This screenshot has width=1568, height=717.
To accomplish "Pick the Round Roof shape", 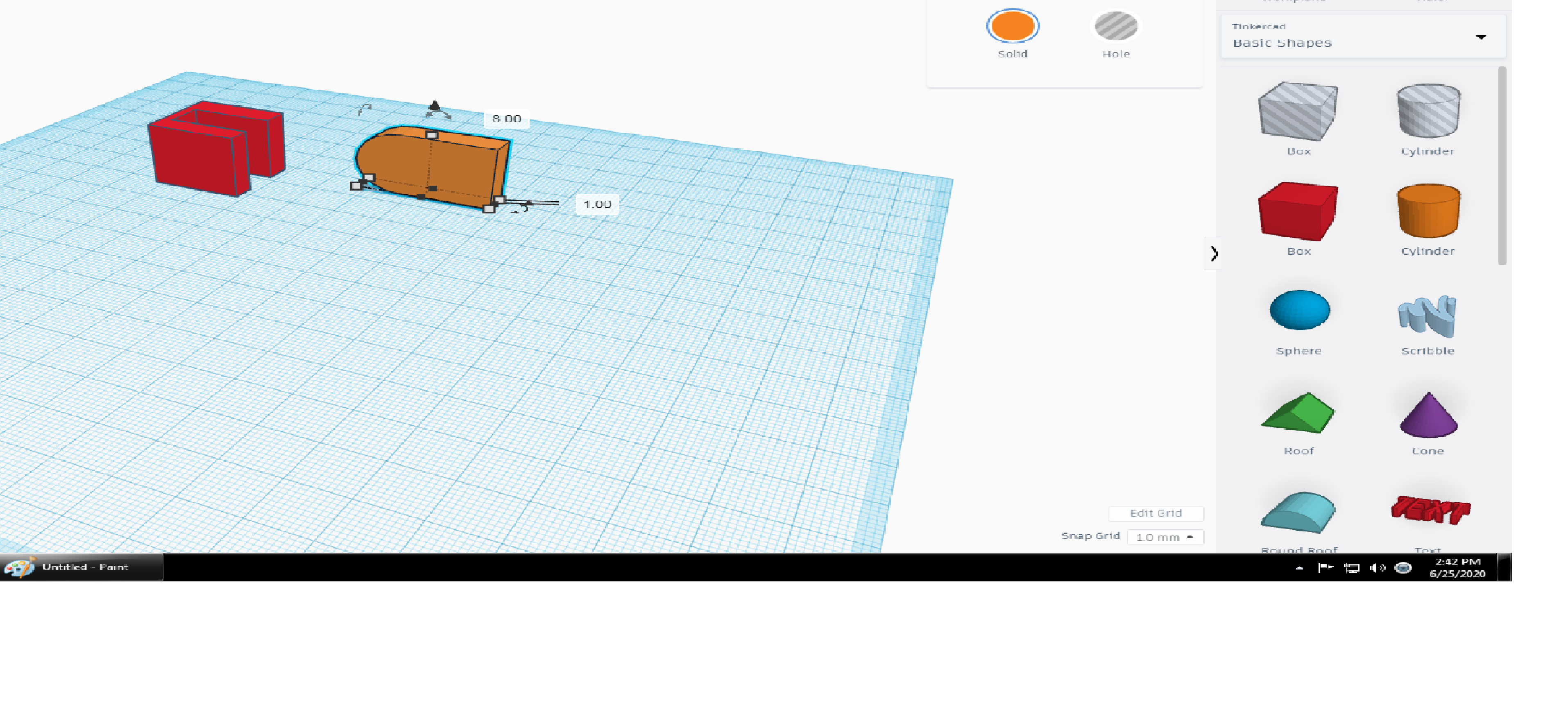I will tap(1298, 512).
